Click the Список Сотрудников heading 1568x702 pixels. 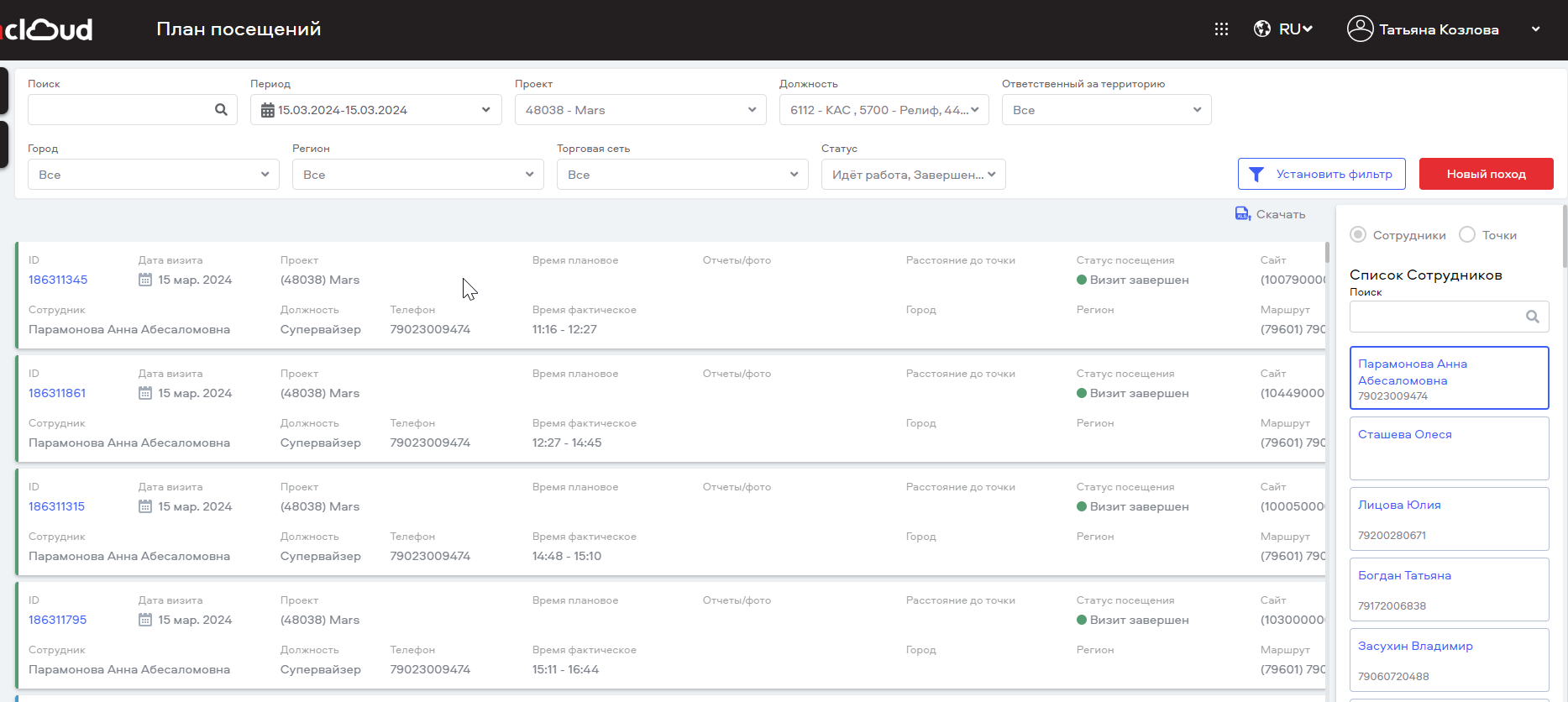point(1426,275)
